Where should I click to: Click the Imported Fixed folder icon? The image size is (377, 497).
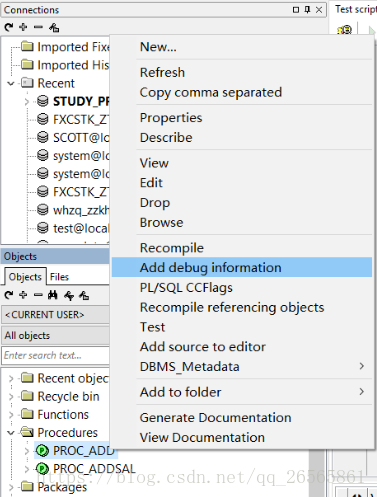point(27,46)
